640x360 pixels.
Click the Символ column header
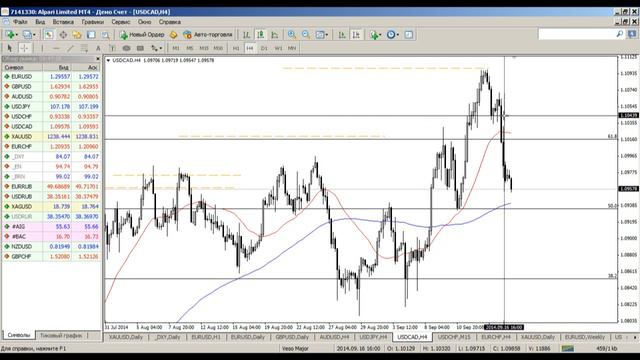coord(22,67)
